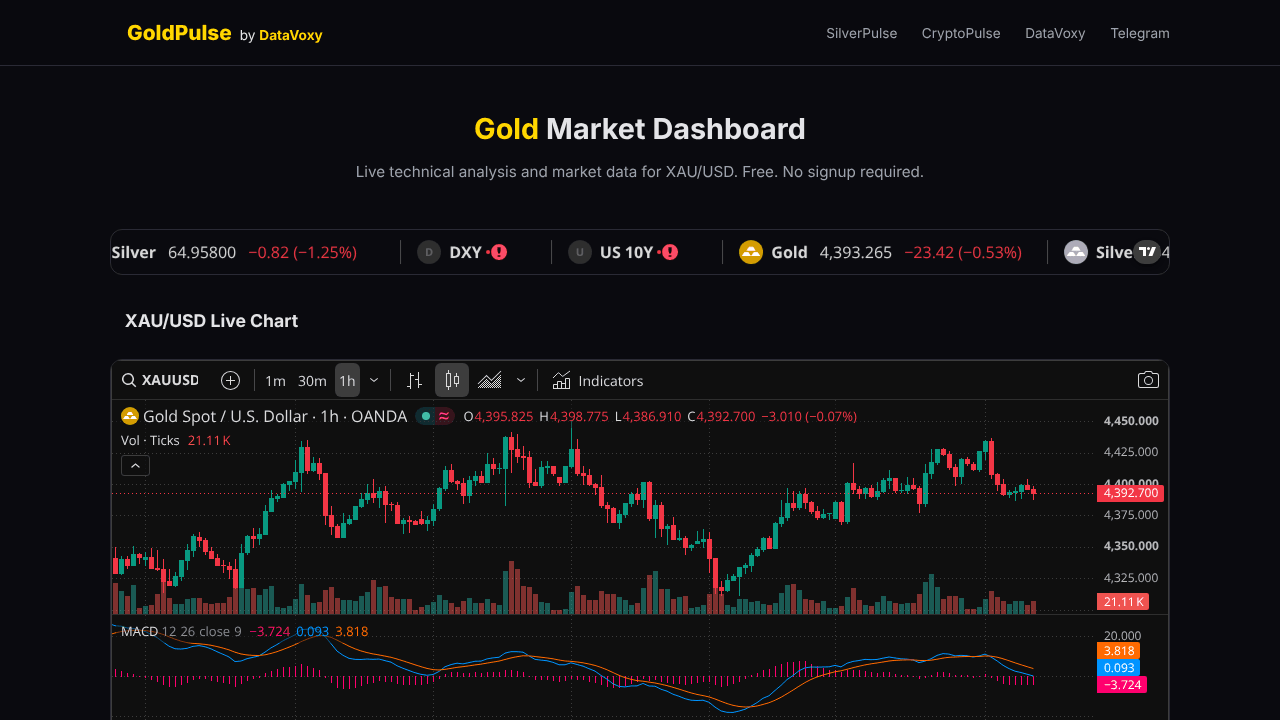Open the XAUUSD symbol search
This screenshot has height=720, width=1280.
(x=160, y=380)
